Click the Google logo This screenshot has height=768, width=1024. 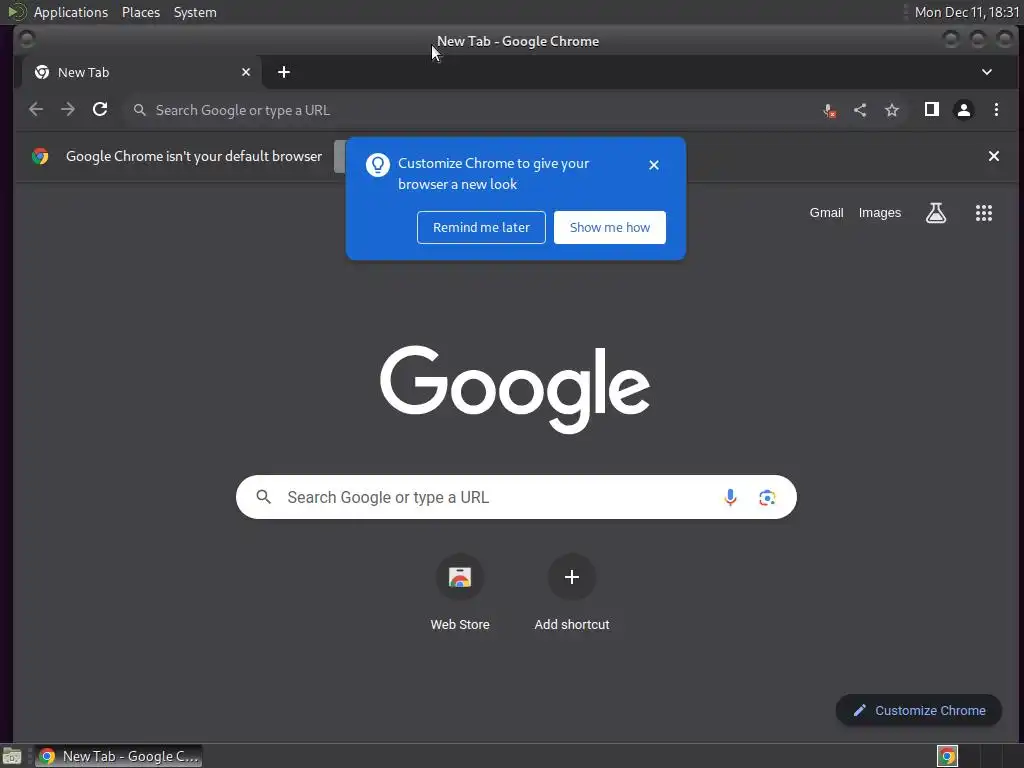pos(515,390)
